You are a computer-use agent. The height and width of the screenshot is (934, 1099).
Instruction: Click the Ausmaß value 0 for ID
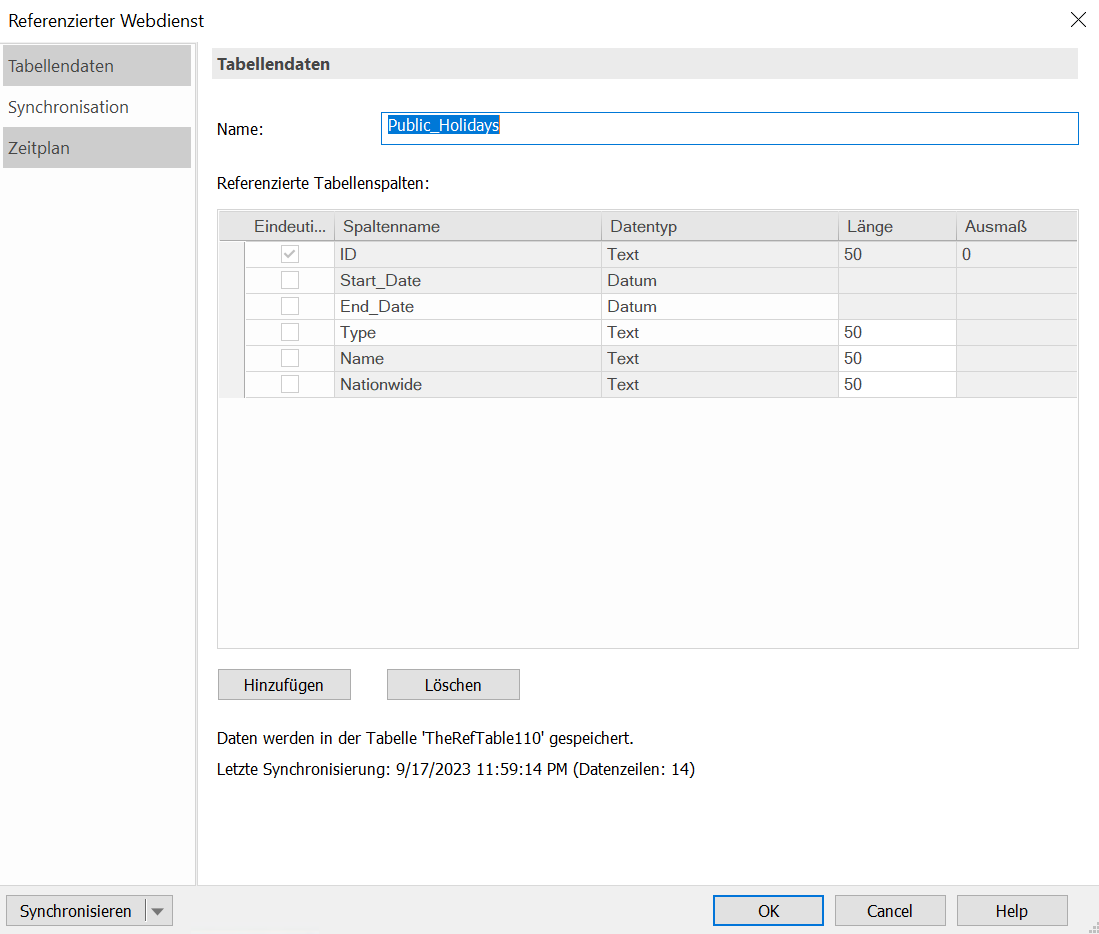click(x=1016, y=254)
